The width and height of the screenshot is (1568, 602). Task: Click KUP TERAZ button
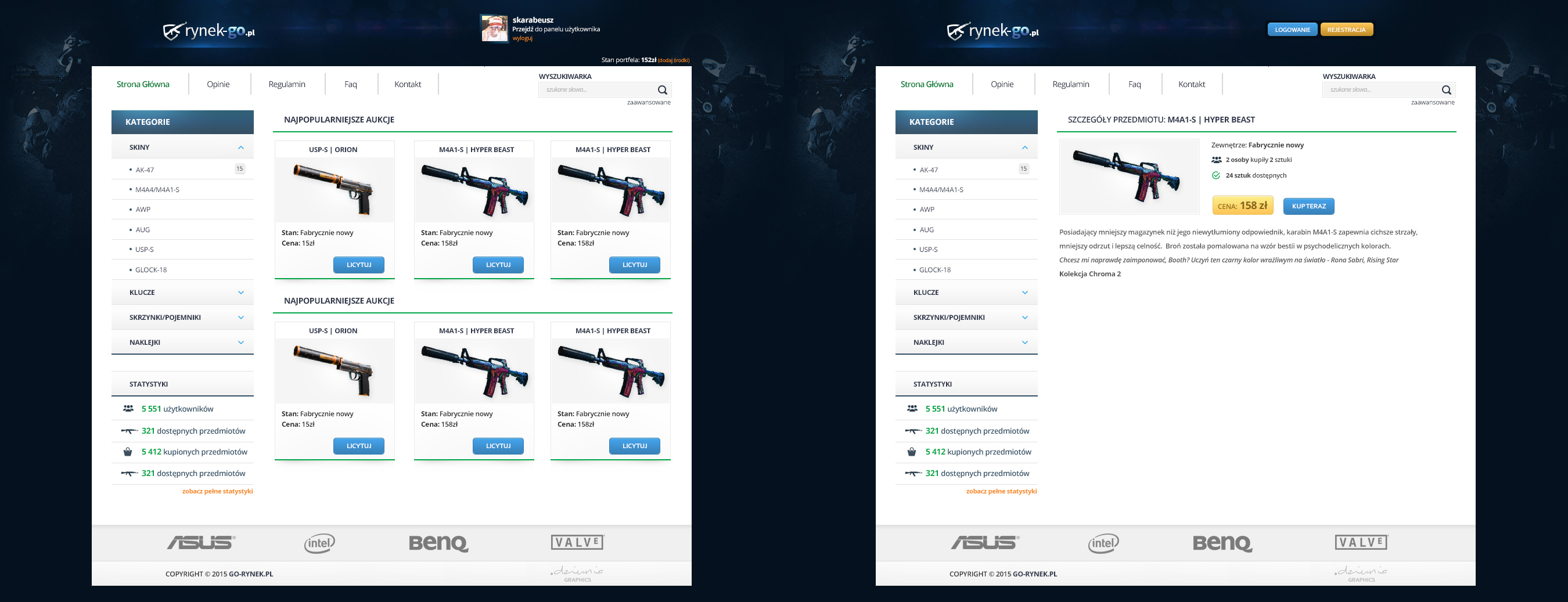(x=1308, y=206)
